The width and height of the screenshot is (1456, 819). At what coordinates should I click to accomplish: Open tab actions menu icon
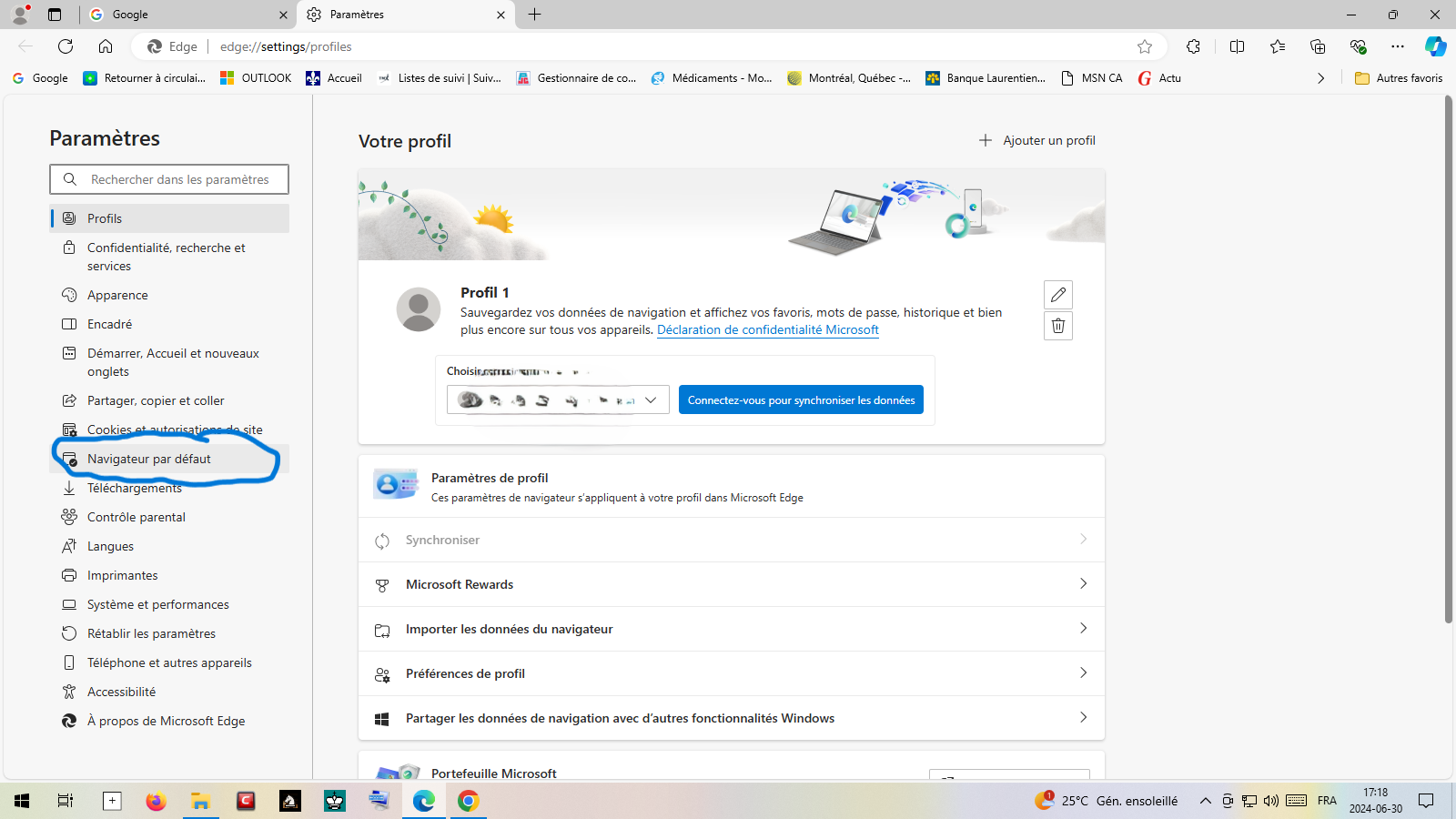[x=55, y=15]
